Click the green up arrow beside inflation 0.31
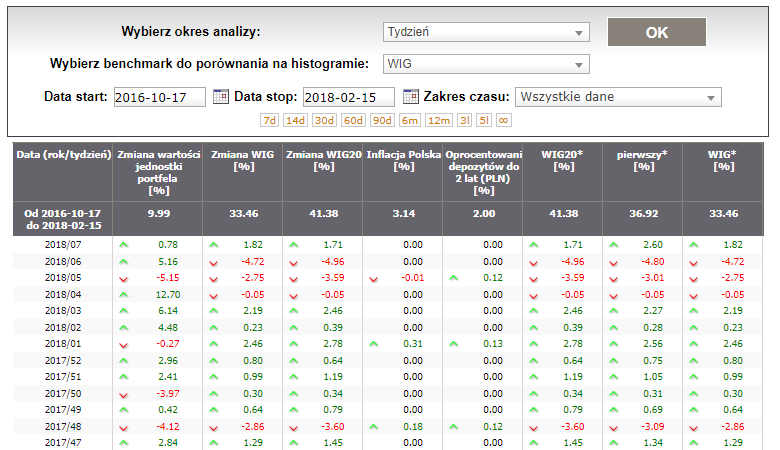Viewport: 780px width, 450px height. (x=374, y=344)
